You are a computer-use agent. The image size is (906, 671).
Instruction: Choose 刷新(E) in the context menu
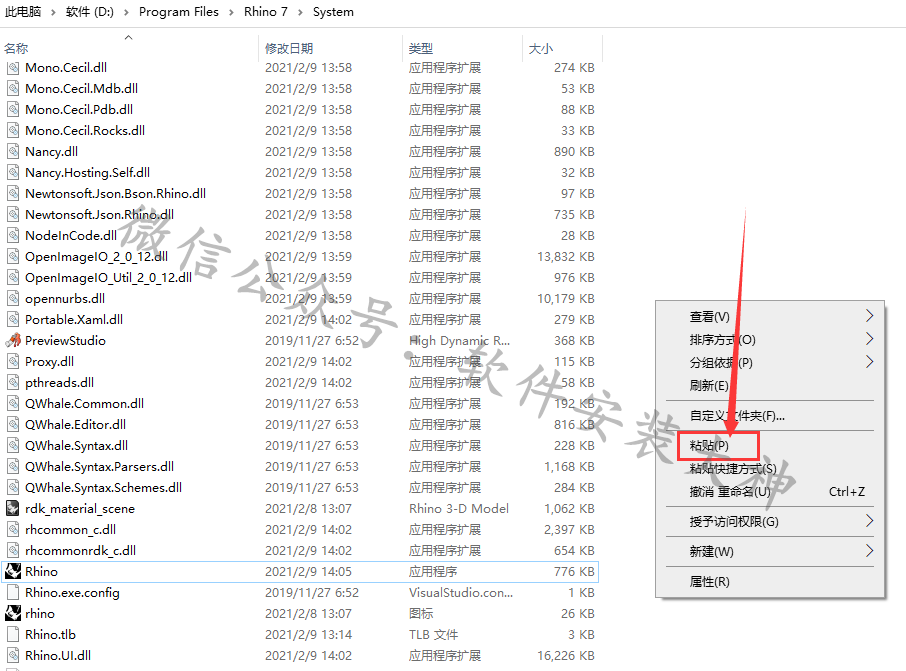pyautogui.click(x=709, y=385)
